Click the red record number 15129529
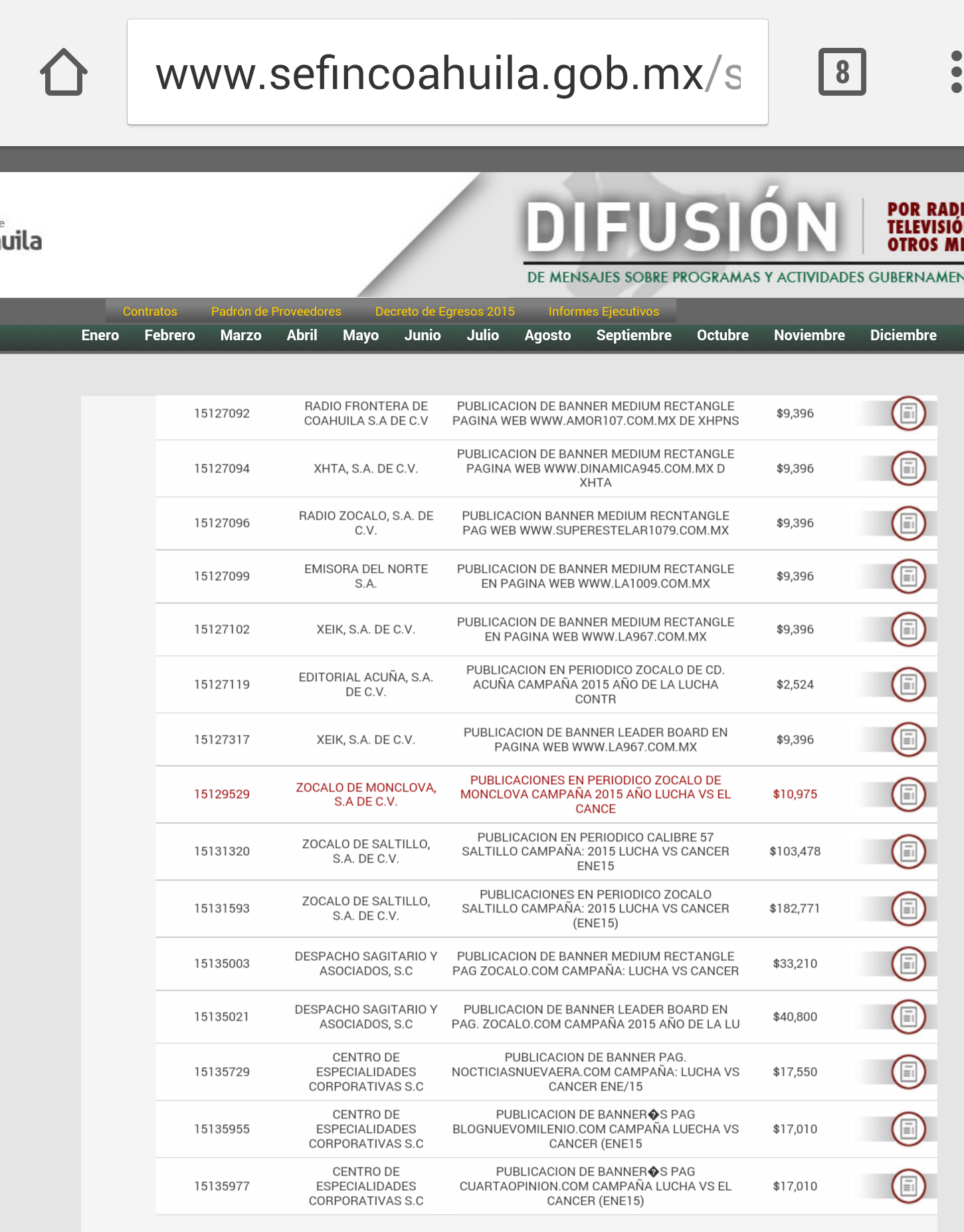The width and height of the screenshot is (964, 1232). [x=222, y=794]
